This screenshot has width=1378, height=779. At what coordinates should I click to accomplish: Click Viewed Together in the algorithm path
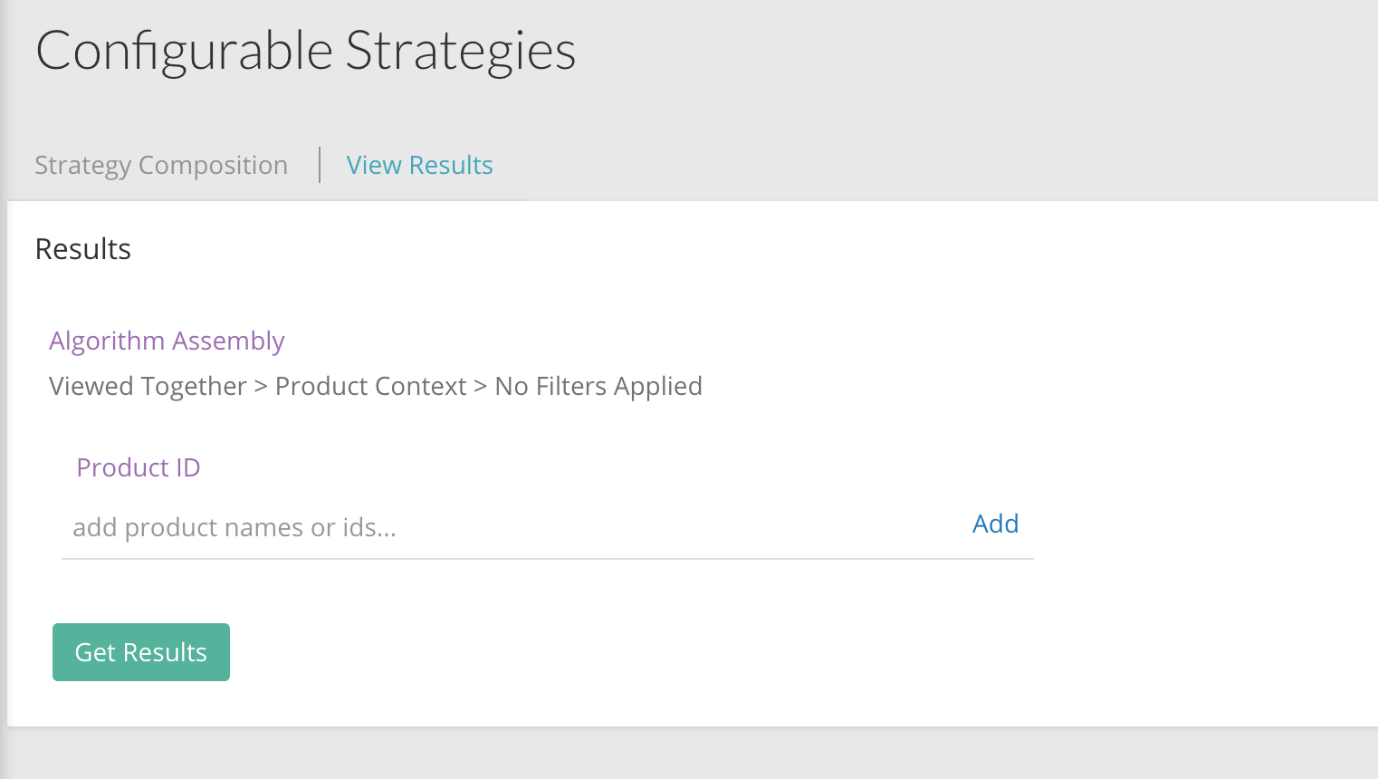point(148,386)
